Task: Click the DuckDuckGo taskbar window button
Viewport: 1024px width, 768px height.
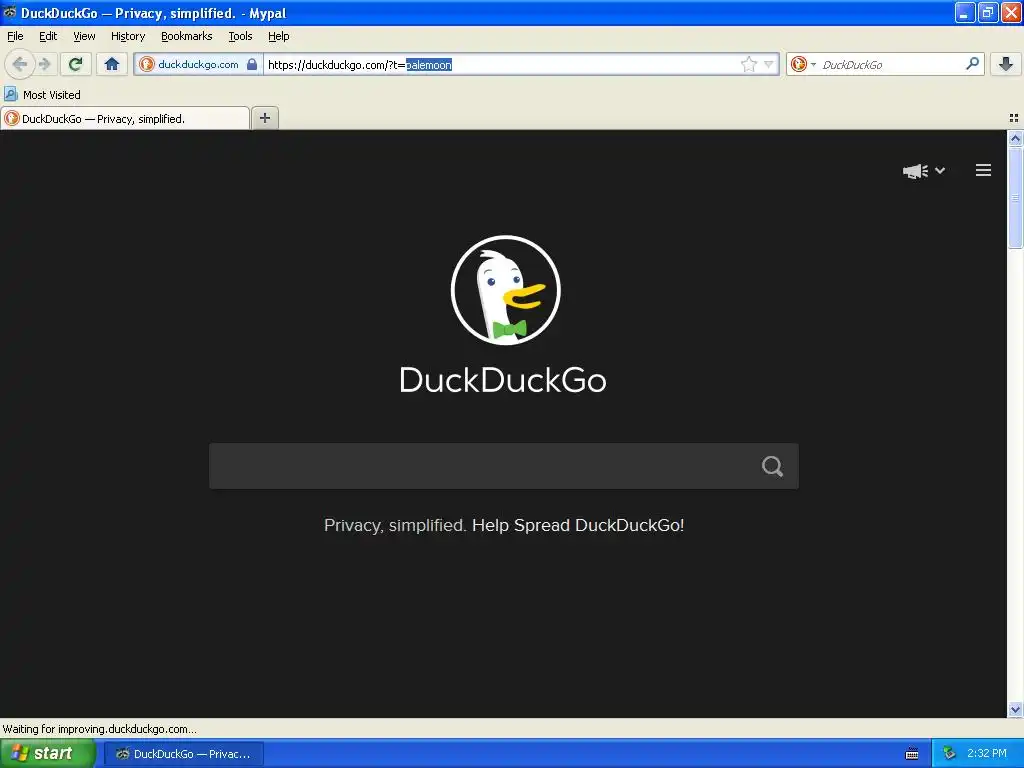Action: 184,754
